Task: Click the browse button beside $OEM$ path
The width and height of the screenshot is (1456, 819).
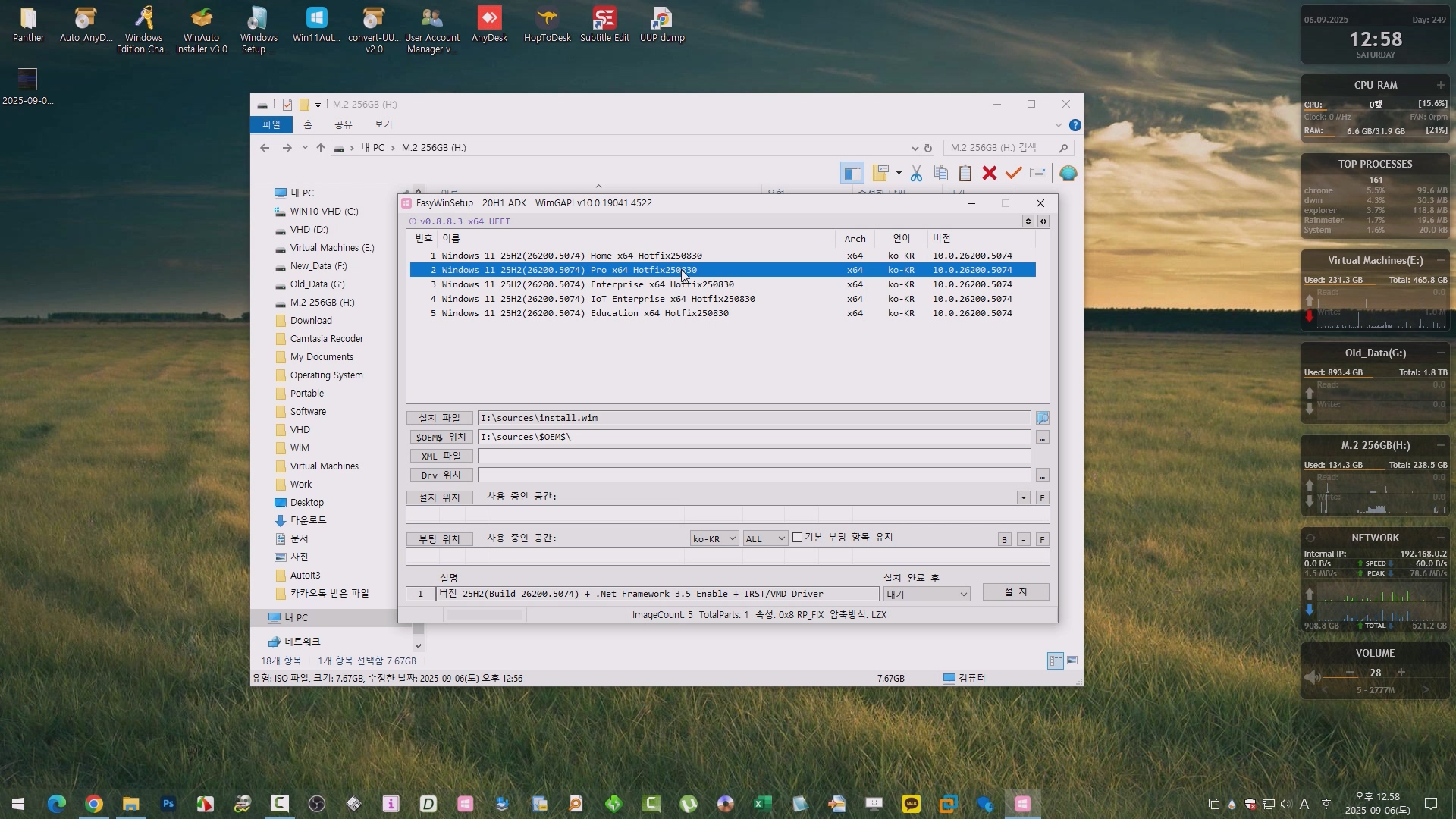Action: [x=1043, y=438]
